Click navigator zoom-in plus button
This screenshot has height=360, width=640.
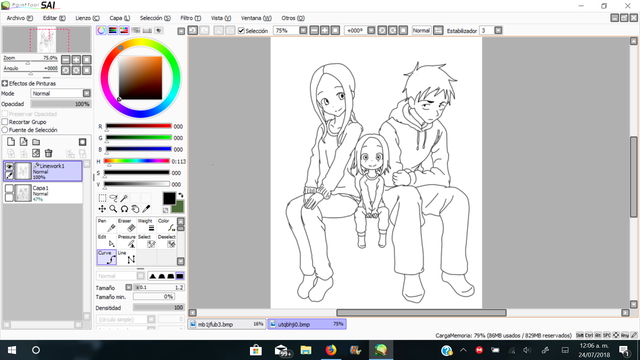[x=76, y=60]
